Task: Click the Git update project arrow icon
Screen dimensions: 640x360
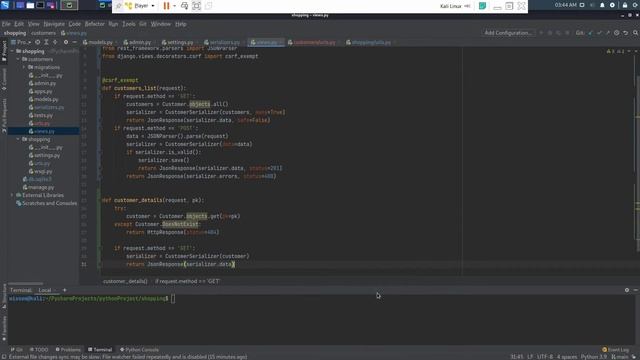Action: coord(590,33)
